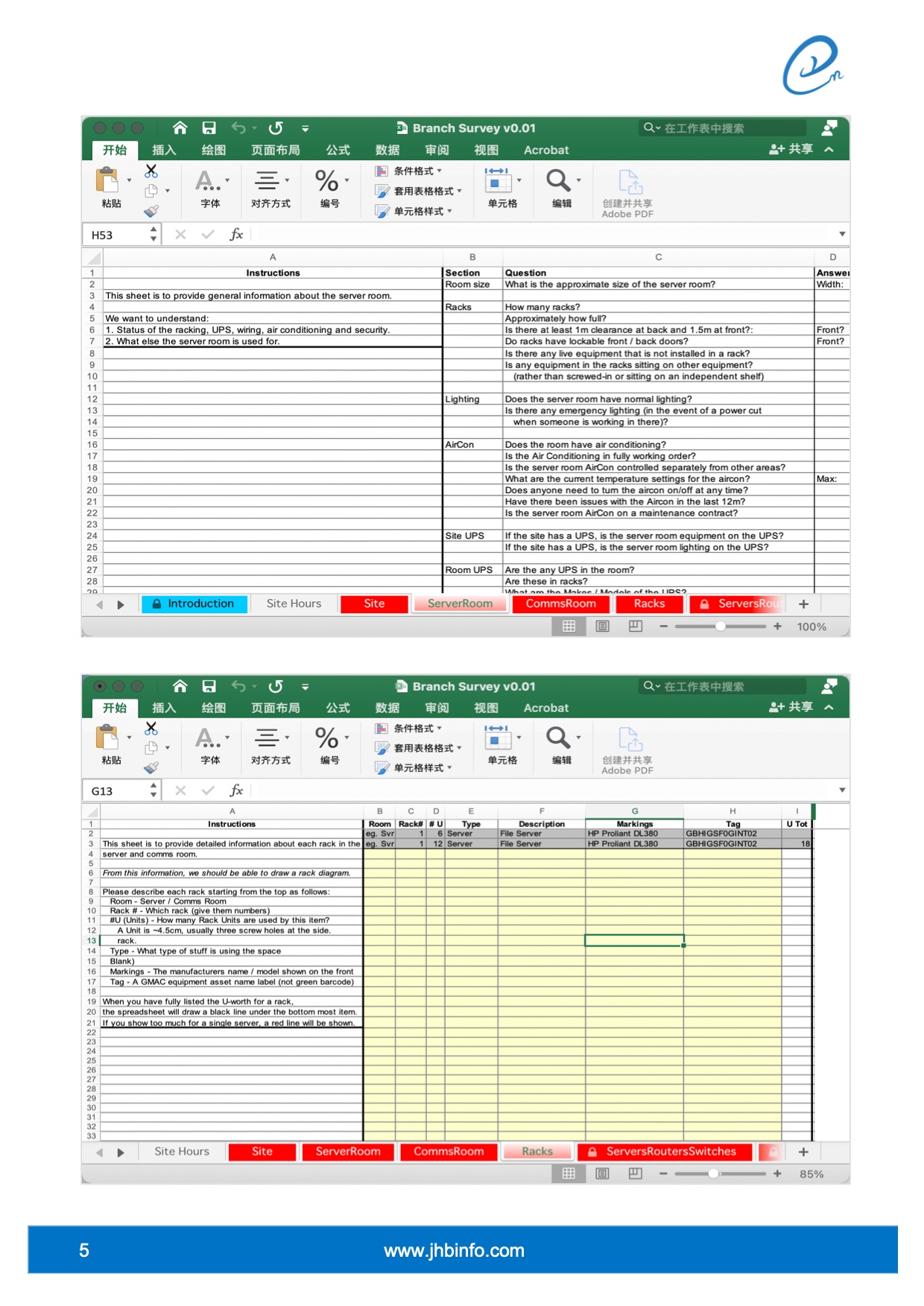Click the save icon in top Excel window

pyautogui.click(x=209, y=128)
